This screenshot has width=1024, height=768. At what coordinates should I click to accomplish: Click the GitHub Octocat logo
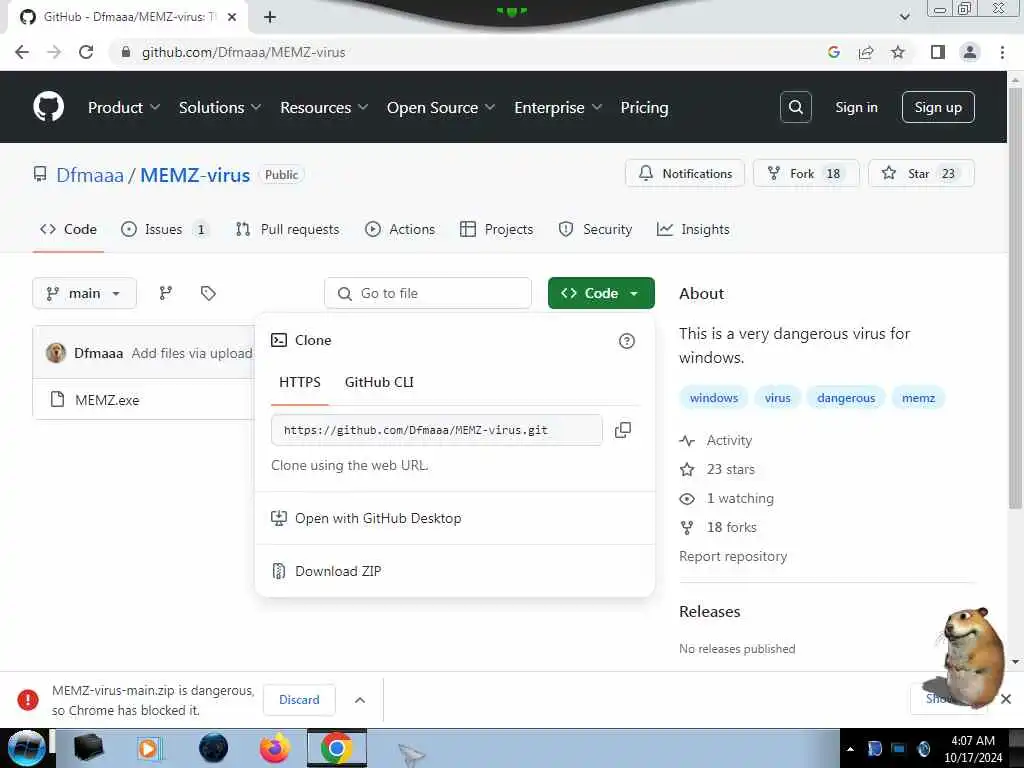(x=48, y=106)
